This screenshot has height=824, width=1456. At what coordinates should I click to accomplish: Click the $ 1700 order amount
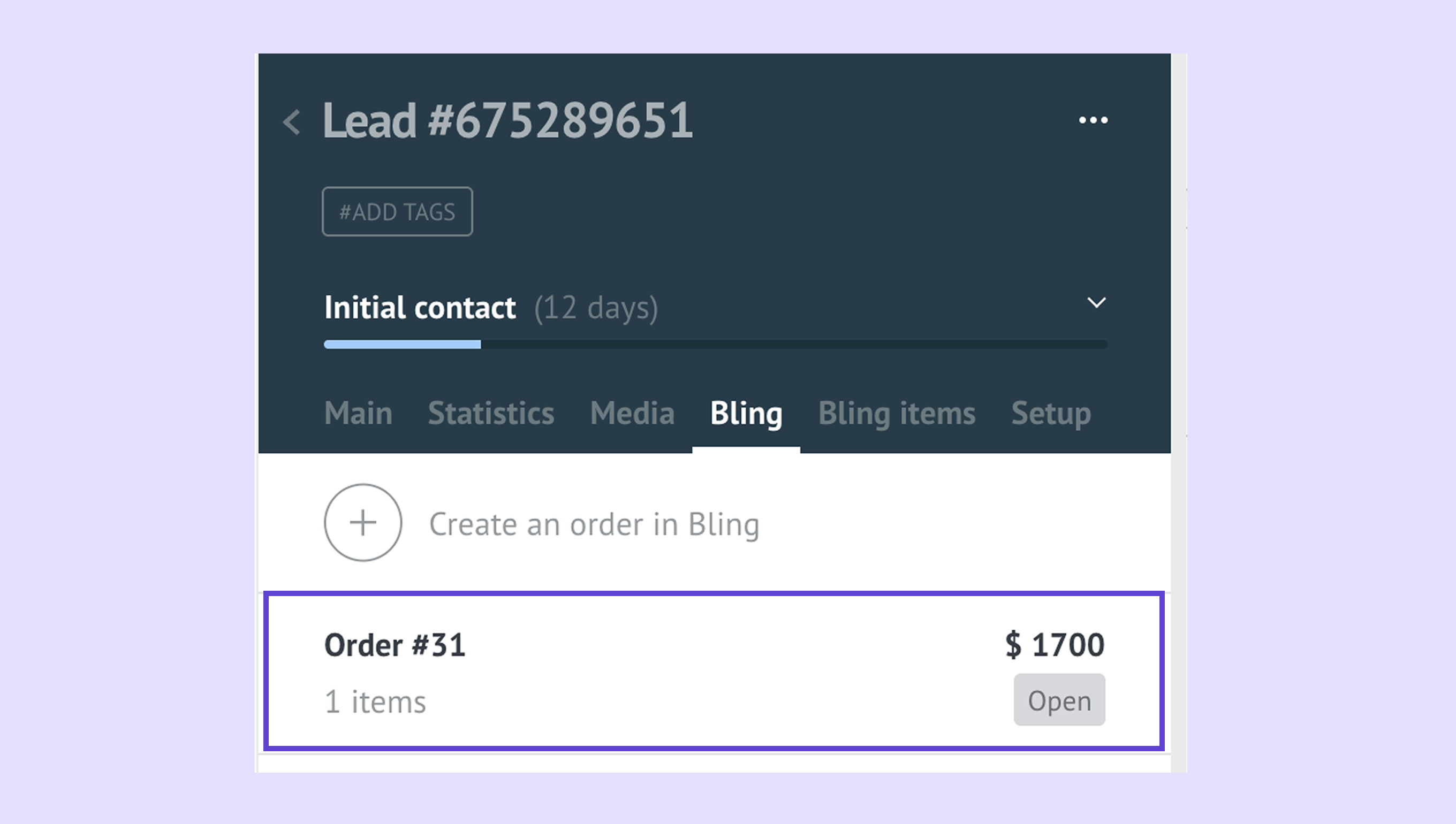(x=1054, y=645)
